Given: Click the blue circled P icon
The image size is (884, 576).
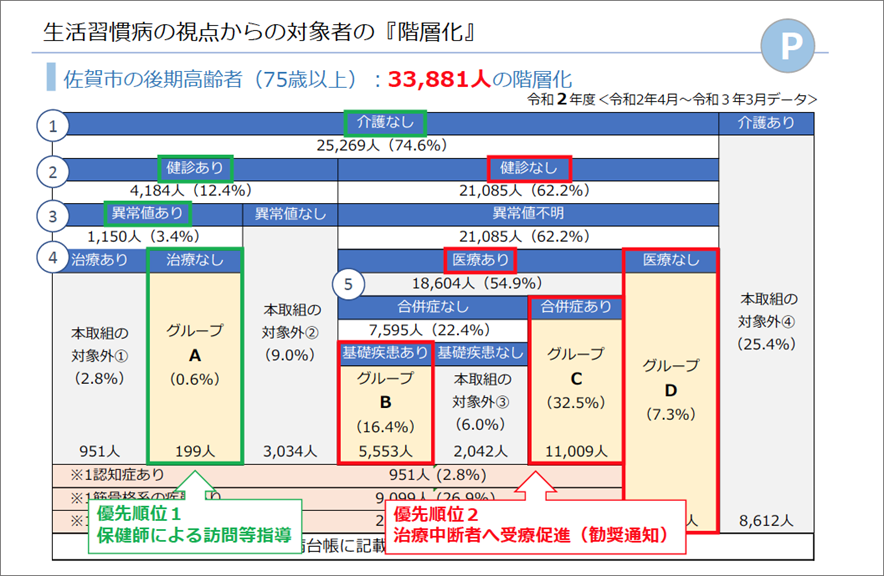Looking at the screenshot, I should [x=795, y=47].
